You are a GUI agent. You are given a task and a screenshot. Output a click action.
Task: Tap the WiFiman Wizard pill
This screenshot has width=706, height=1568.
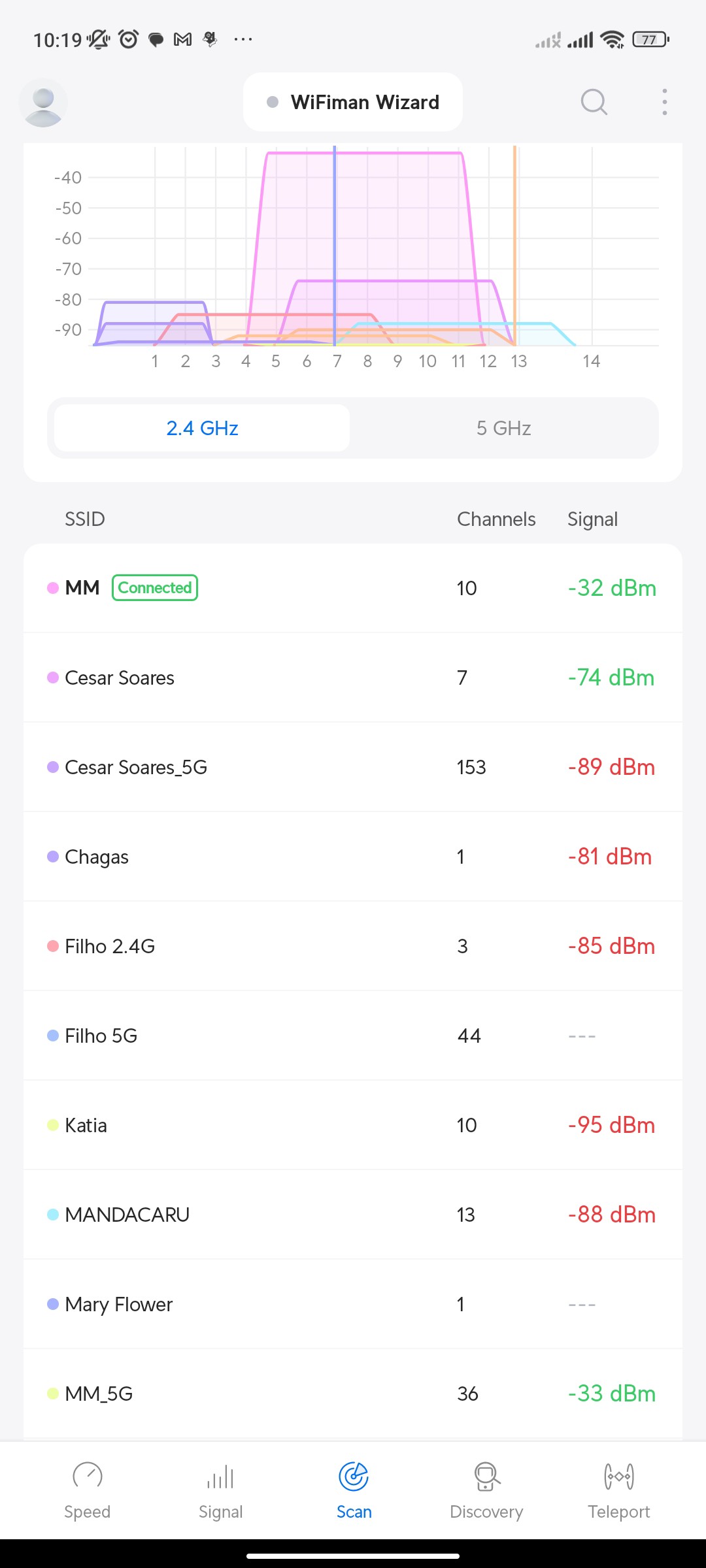point(353,102)
